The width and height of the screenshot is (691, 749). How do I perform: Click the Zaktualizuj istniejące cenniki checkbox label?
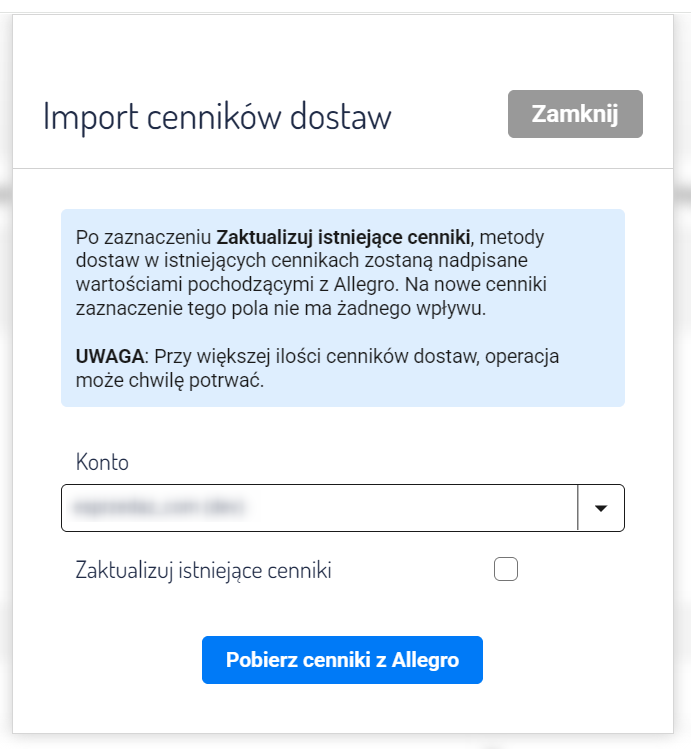click(203, 570)
